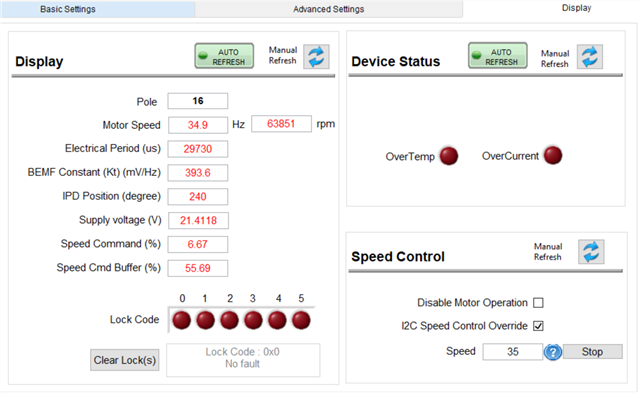Open the blue help icon beside Speed
Viewport: 640px width, 393px height.
point(553,352)
